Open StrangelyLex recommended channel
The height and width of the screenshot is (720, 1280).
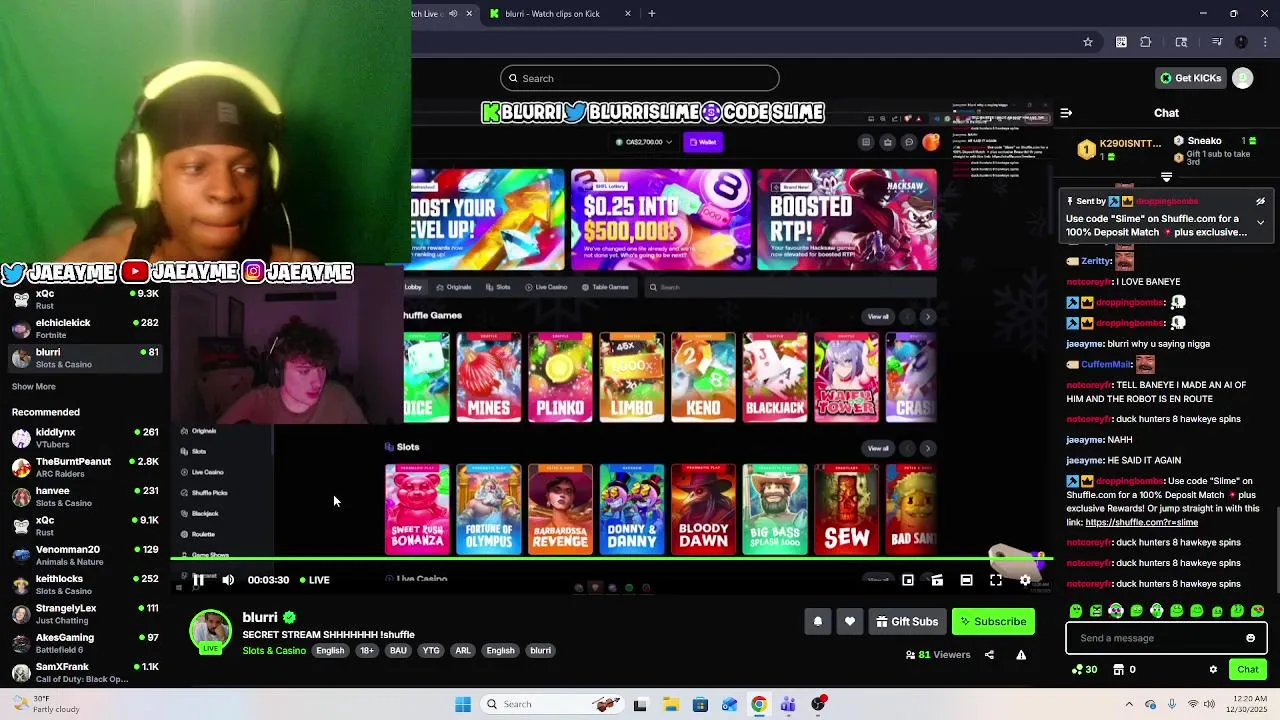coord(85,614)
